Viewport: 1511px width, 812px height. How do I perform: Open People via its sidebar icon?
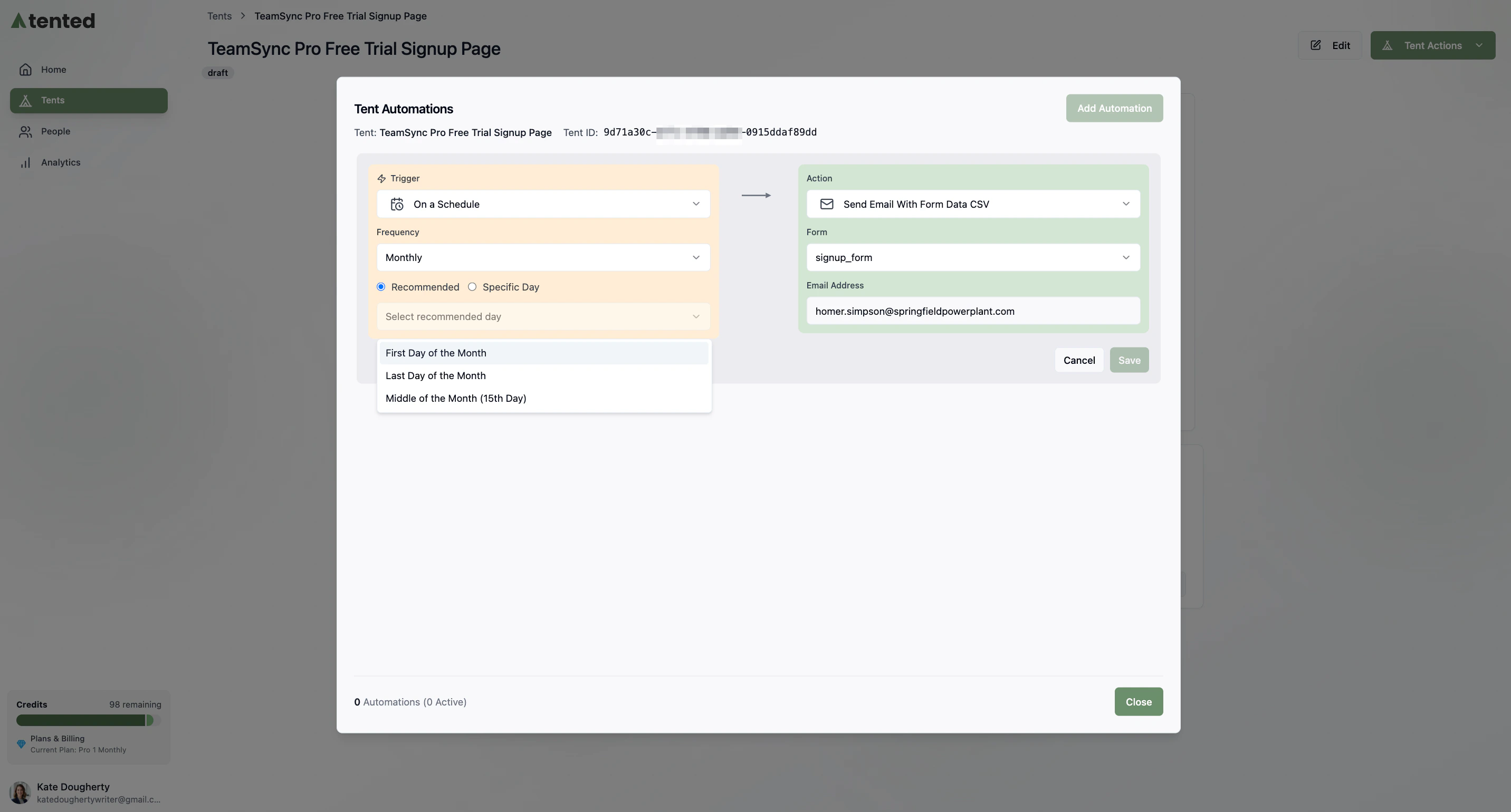tap(25, 131)
